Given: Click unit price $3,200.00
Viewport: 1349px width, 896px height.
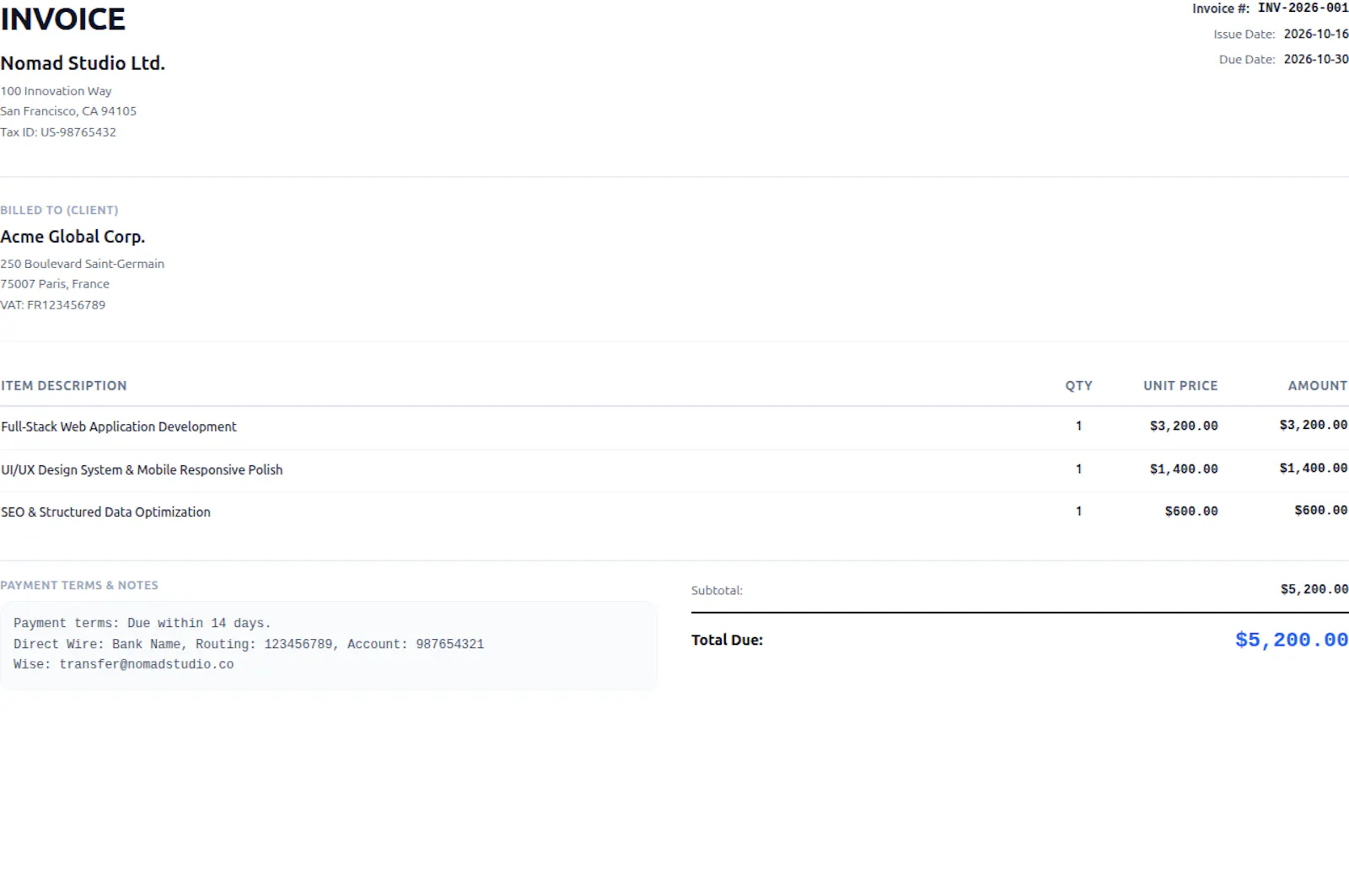Looking at the screenshot, I should [x=1184, y=426].
